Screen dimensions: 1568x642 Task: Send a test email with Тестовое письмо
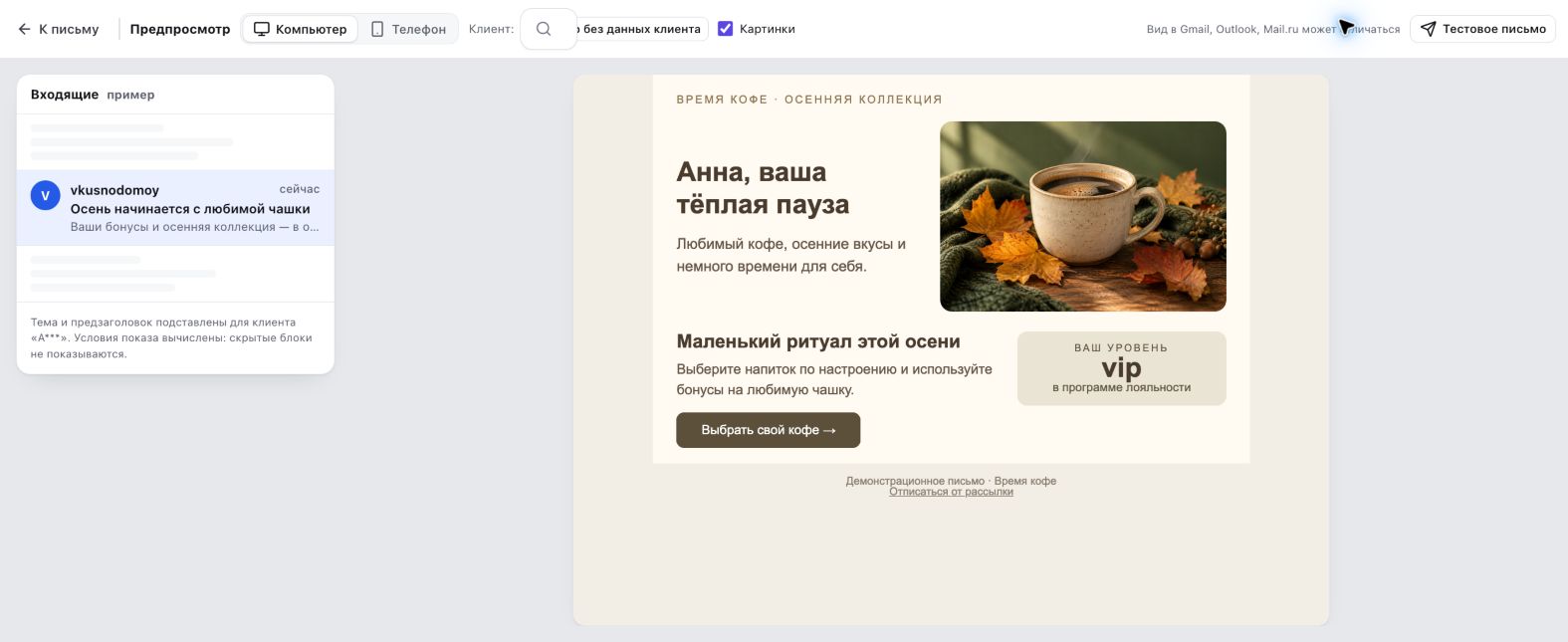[x=1482, y=29]
